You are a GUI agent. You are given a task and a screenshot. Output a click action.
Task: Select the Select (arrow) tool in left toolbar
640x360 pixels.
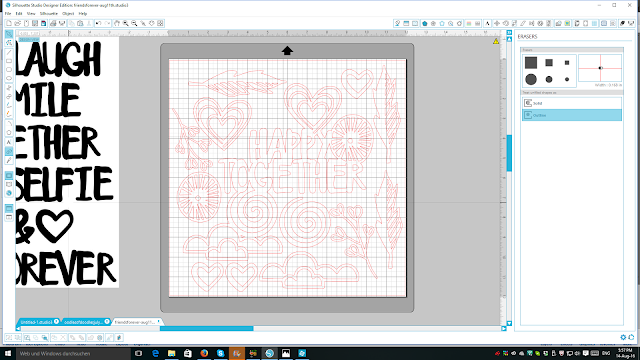tap(9, 34)
